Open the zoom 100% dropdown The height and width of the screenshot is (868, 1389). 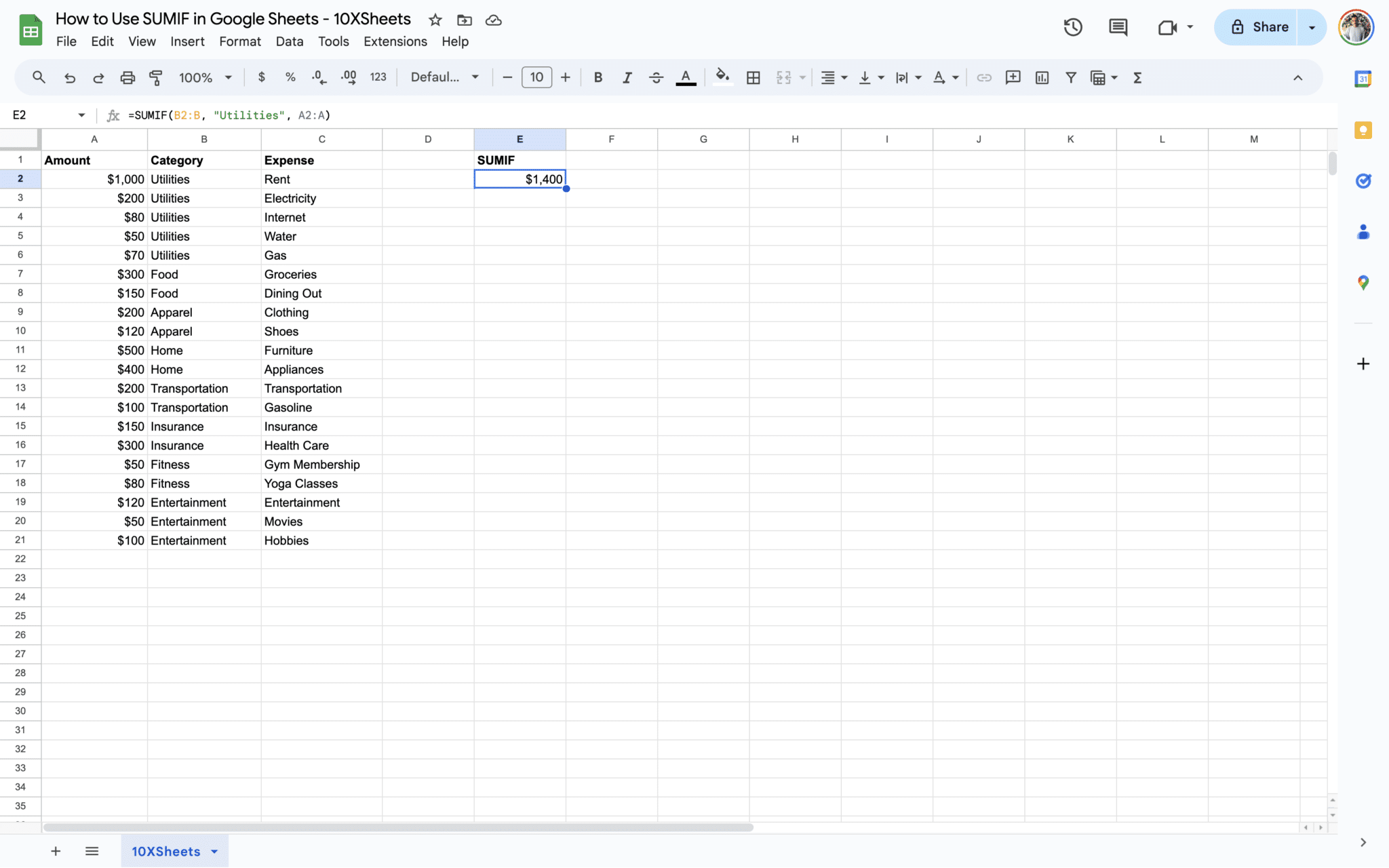coord(205,77)
